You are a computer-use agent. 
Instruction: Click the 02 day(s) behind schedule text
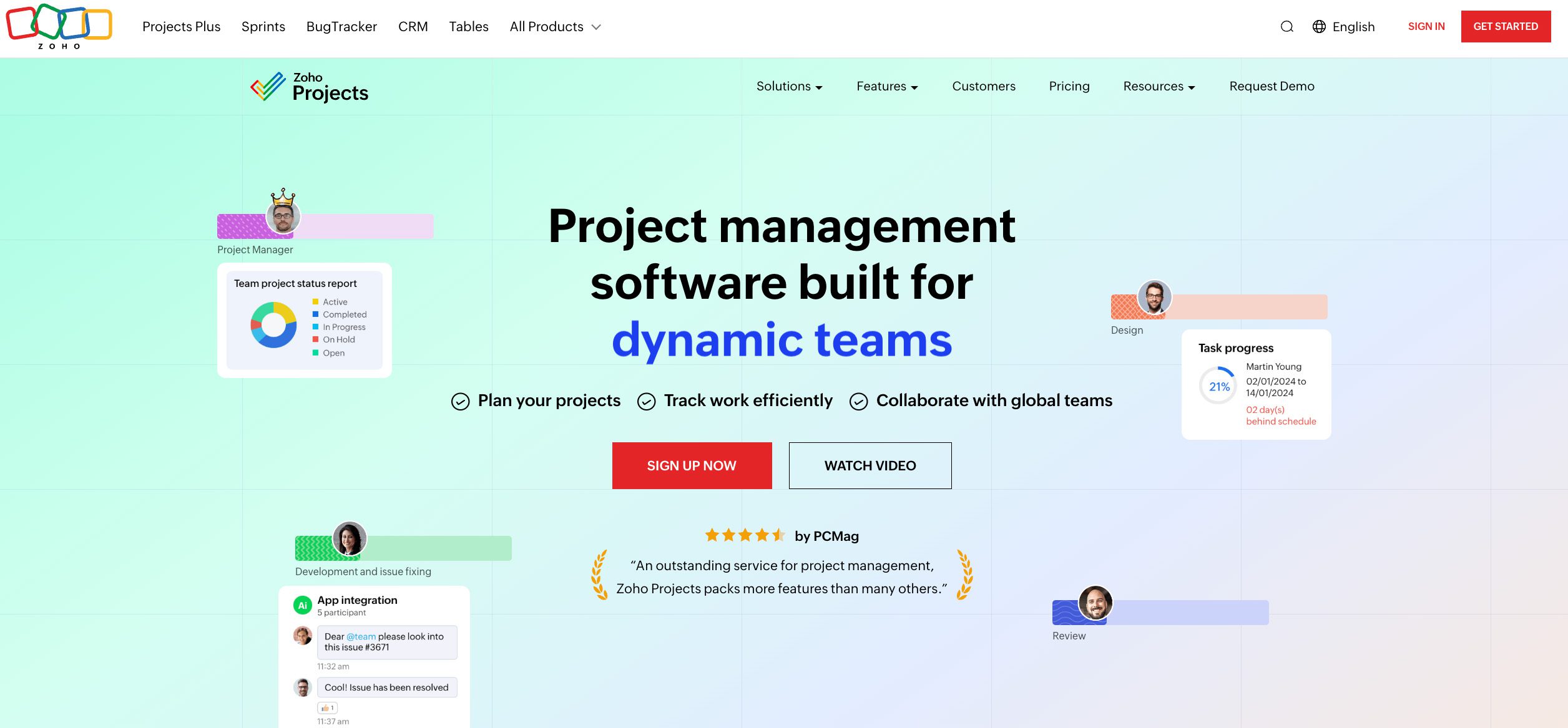coord(1281,415)
